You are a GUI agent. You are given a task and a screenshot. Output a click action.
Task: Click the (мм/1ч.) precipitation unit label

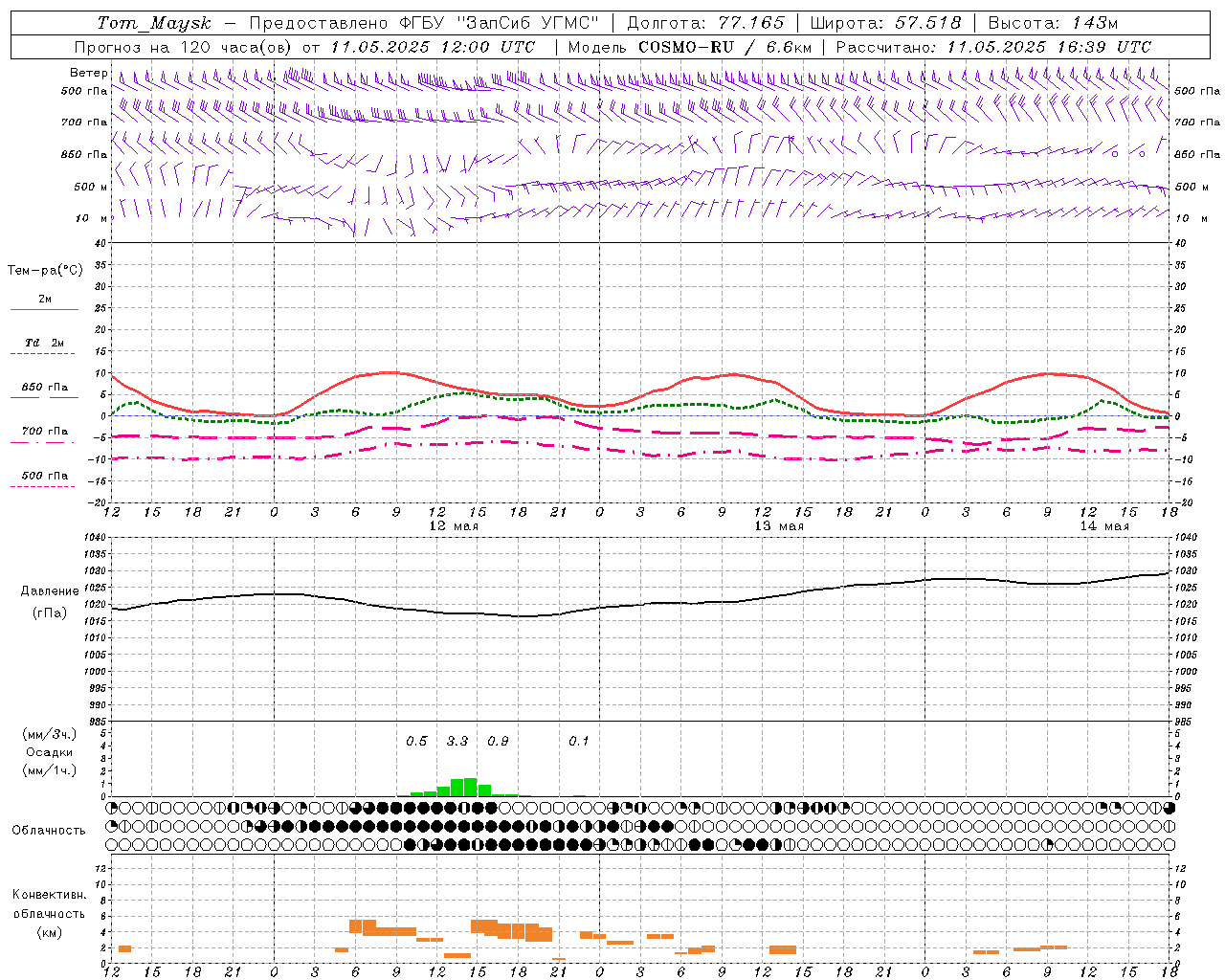click(50, 771)
